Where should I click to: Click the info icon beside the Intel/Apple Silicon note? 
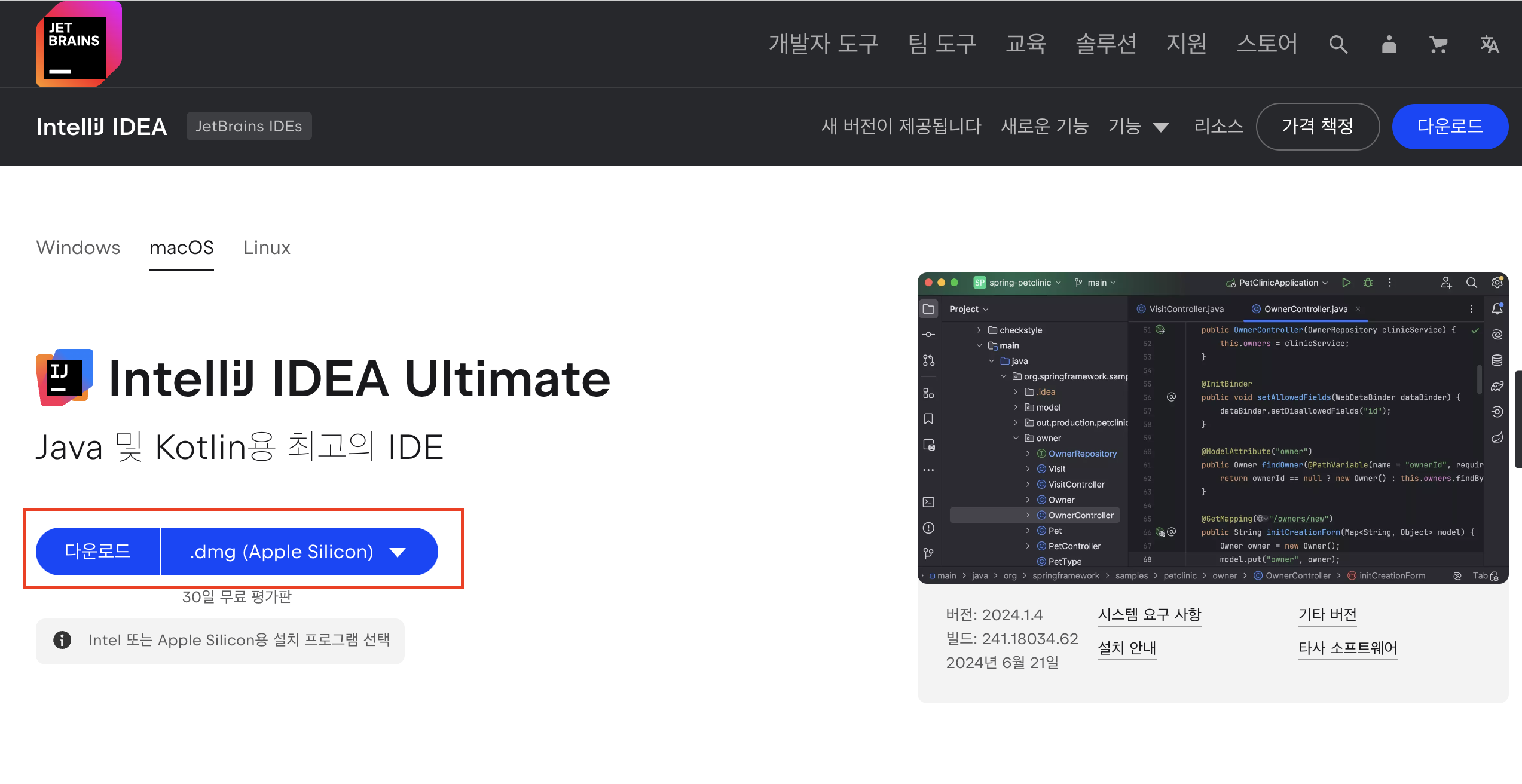tap(62, 640)
